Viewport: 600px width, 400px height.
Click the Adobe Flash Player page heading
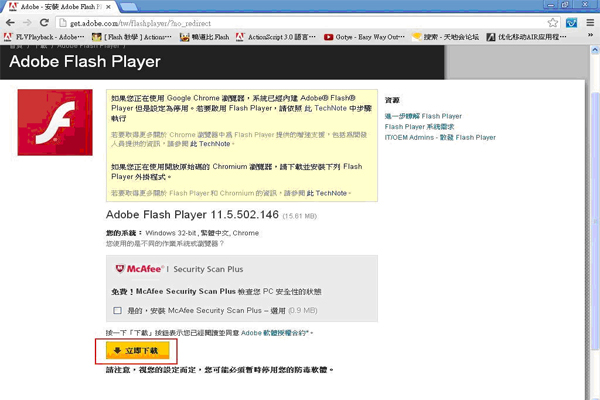[85, 61]
